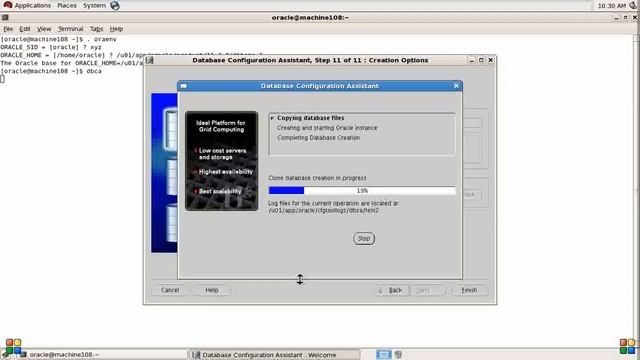
Task: Minimize the DBCA Step 11 window
Action: (x=472, y=60)
